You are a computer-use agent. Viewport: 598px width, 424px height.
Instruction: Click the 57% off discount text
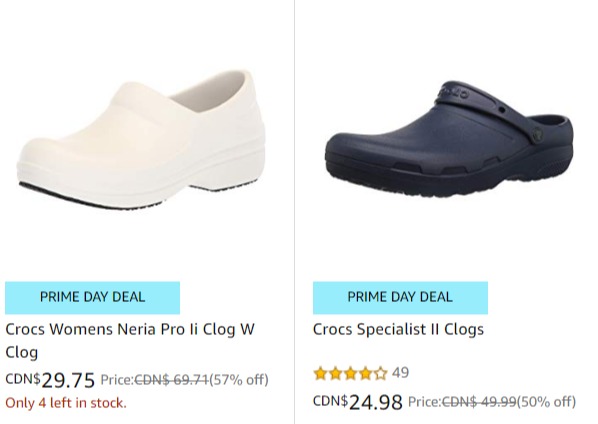click(239, 380)
